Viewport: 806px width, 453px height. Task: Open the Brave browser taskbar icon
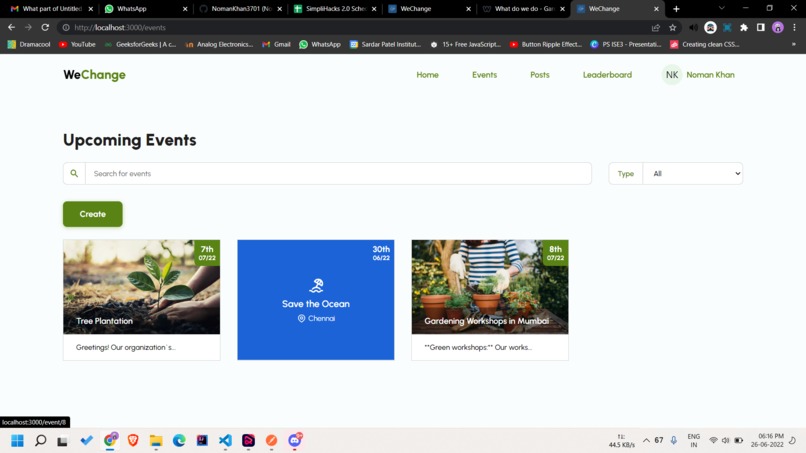(x=133, y=441)
